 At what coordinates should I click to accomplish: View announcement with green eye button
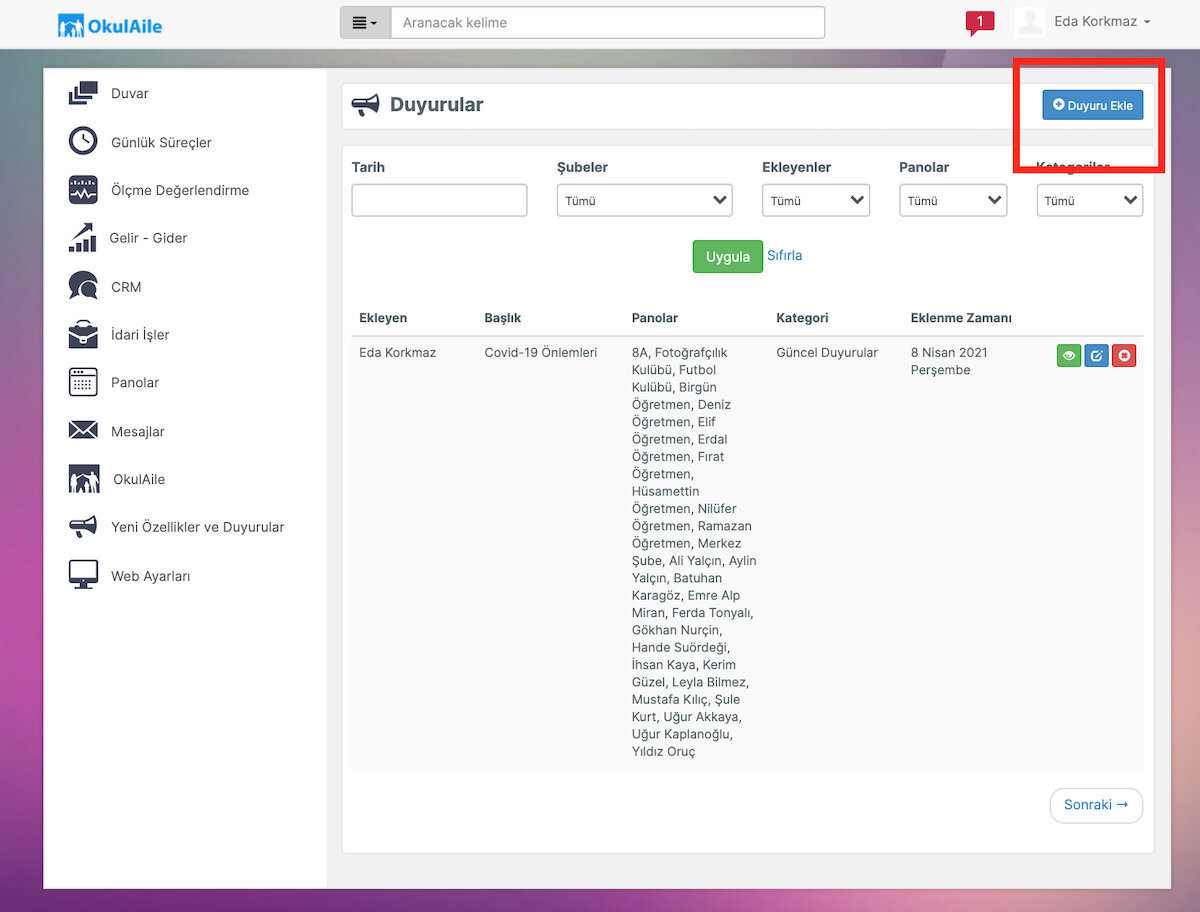point(1069,355)
